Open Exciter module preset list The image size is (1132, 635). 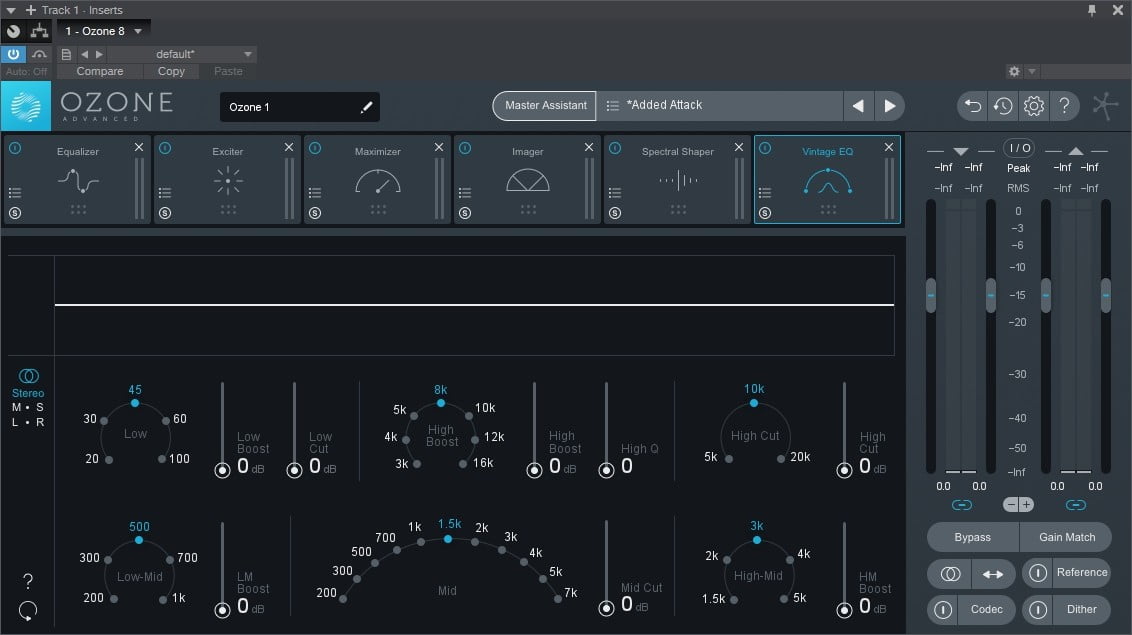coord(165,193)
